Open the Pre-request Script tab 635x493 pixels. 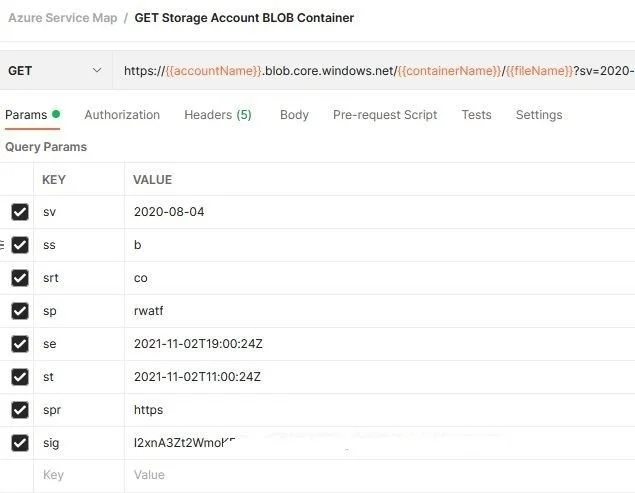pyautogui.click(x=385, y=115)
